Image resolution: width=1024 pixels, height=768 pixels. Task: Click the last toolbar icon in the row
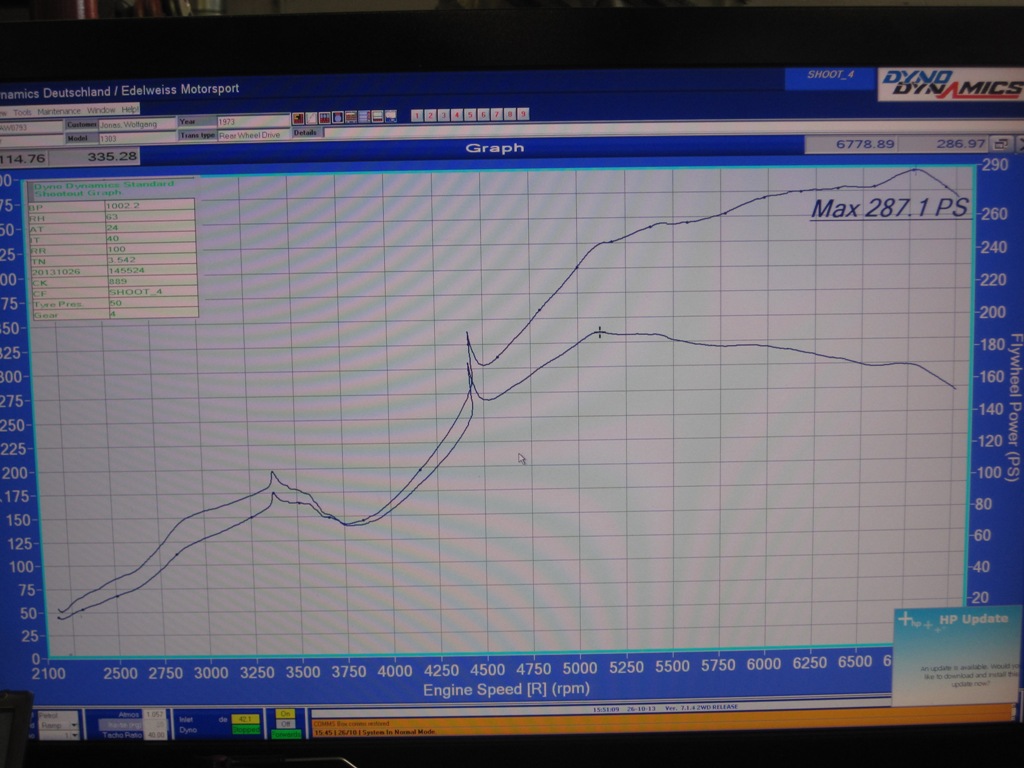click(391, 117)
